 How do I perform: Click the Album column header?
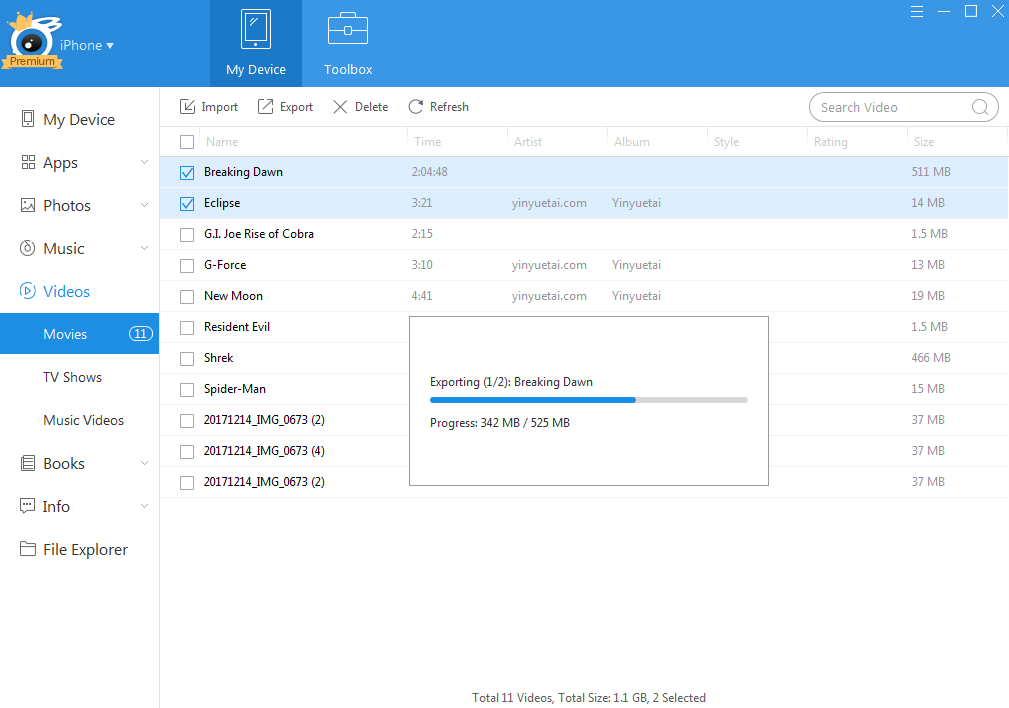tap(631, 142)
